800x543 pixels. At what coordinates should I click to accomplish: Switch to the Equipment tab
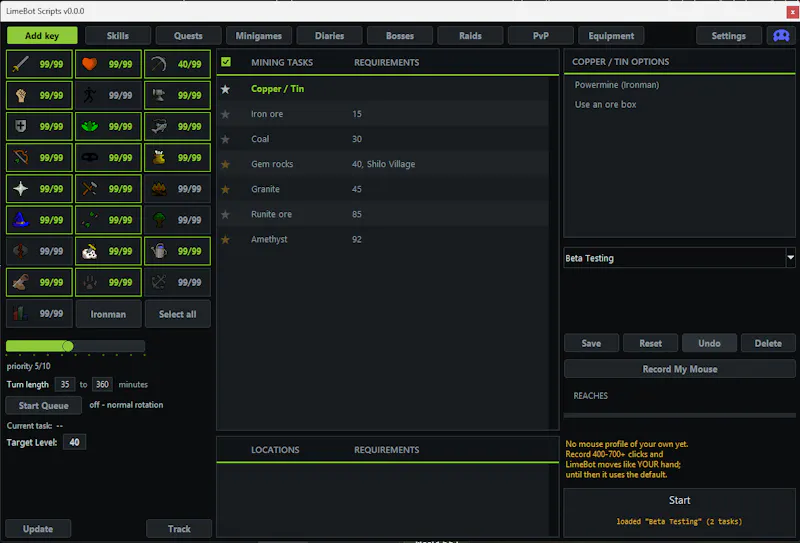611,36
